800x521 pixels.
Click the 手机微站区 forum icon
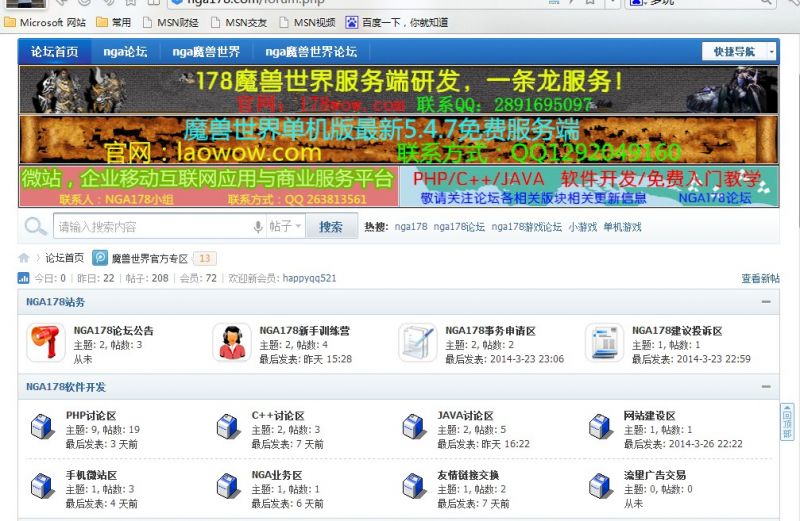(42, 486)
